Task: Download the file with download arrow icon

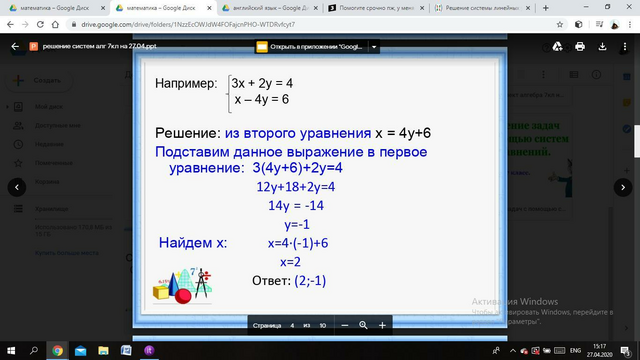Action: click(x=602, y=47)
